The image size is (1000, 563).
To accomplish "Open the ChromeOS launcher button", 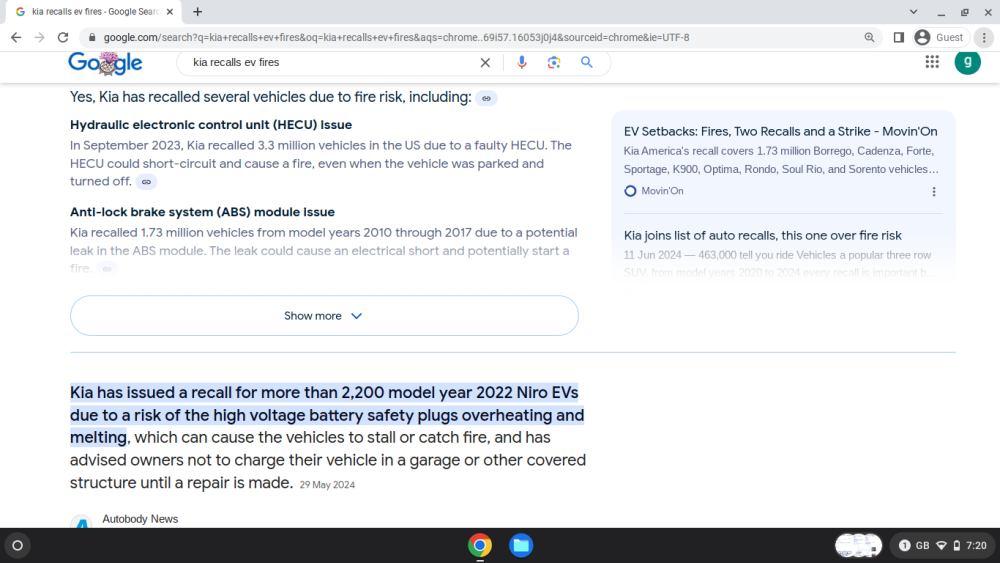I will 18,546.
